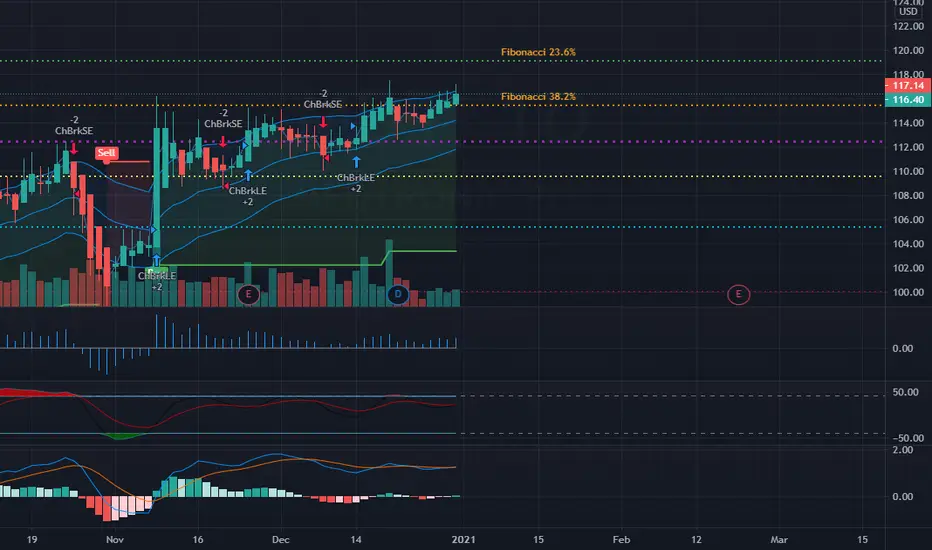Click the 19 date label on the time axis
This screenshot has width=932, height=550.
32,540
